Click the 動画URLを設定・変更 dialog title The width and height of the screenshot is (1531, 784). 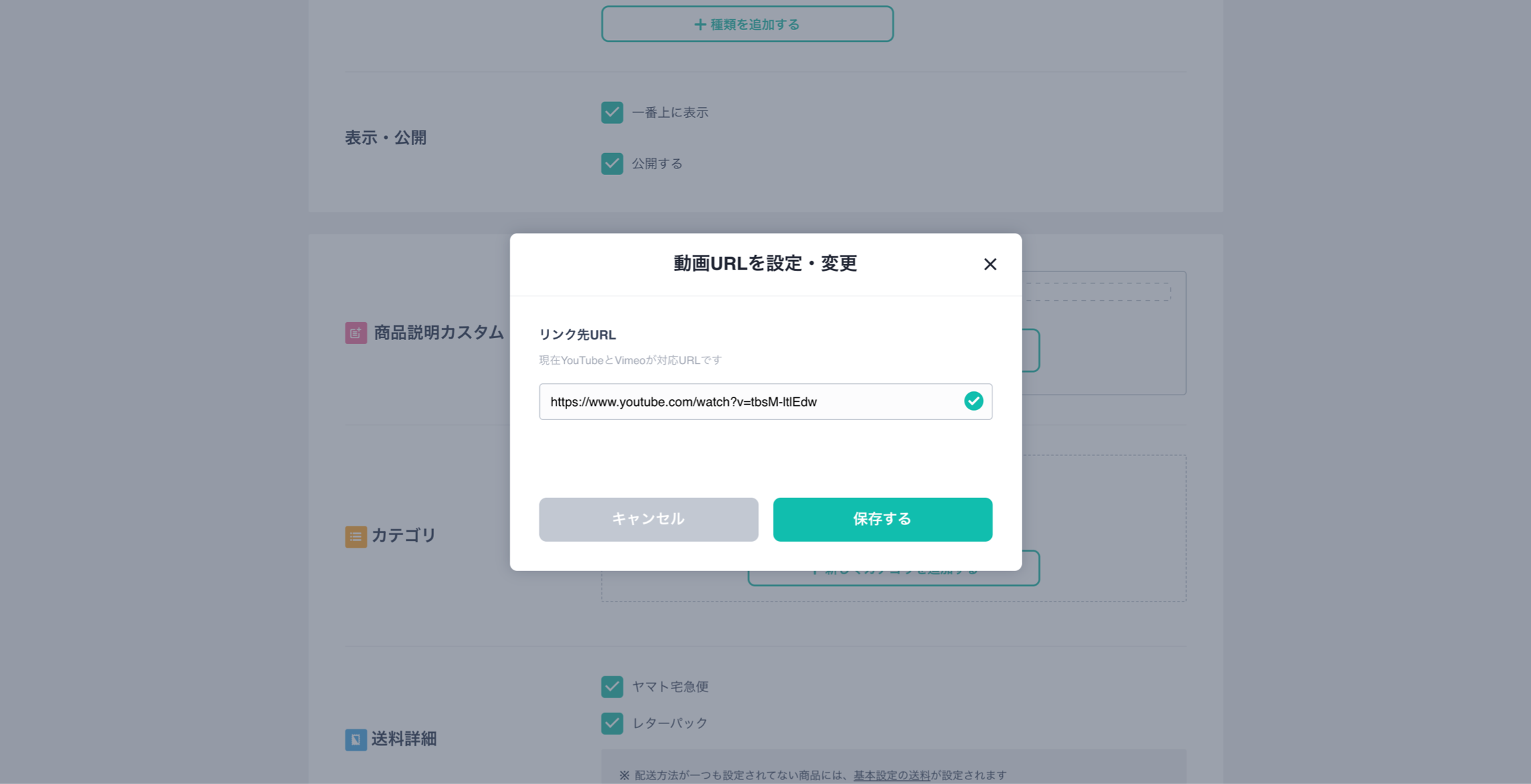[765, 264]
